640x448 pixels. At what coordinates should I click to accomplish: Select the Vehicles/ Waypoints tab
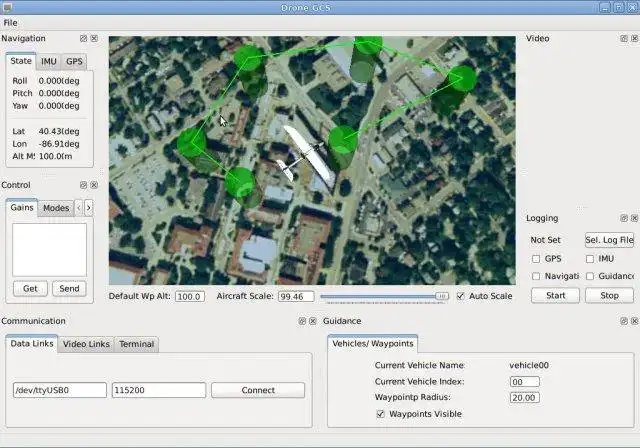tap(373, 344)
